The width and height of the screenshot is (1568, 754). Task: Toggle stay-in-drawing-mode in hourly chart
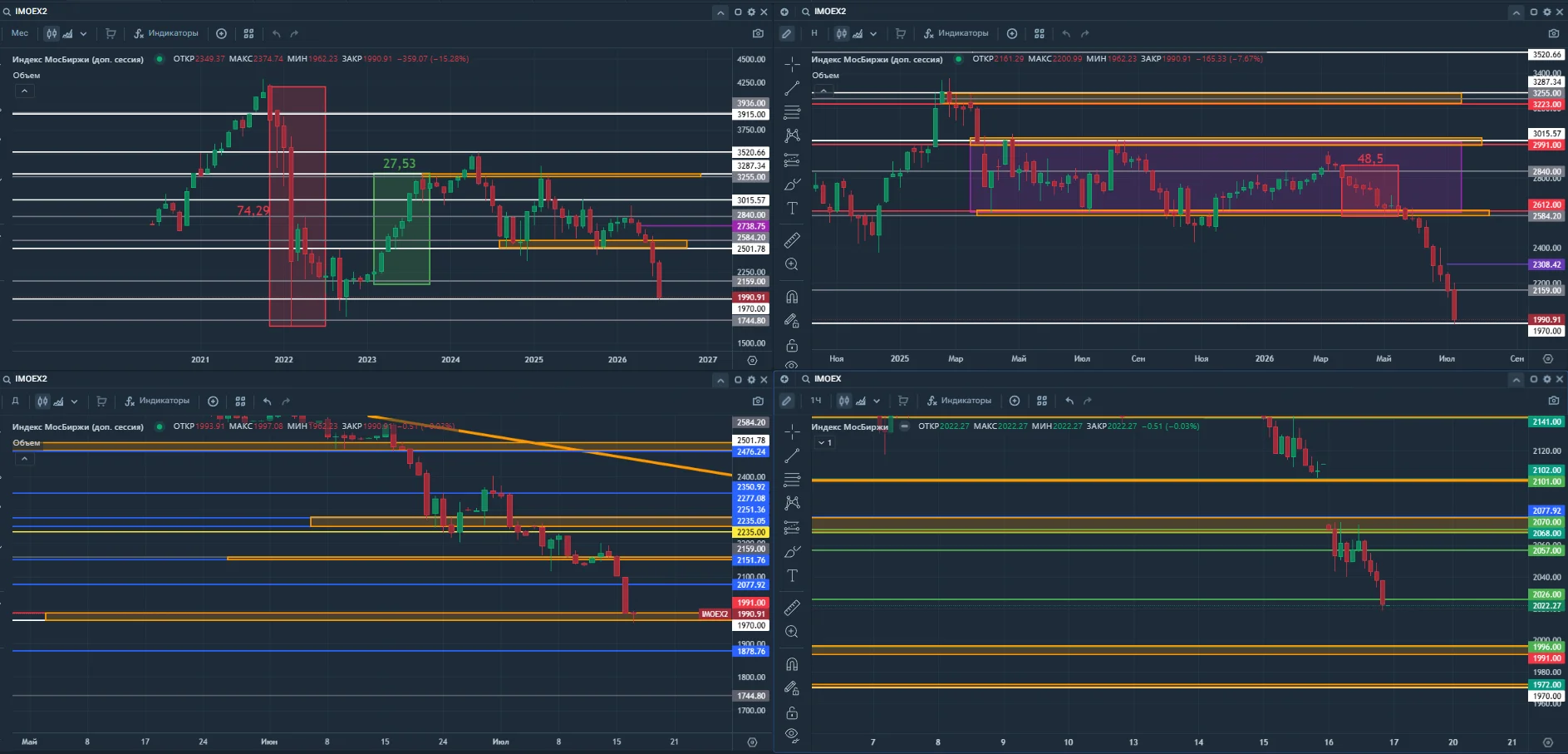(x=792, y=688)
